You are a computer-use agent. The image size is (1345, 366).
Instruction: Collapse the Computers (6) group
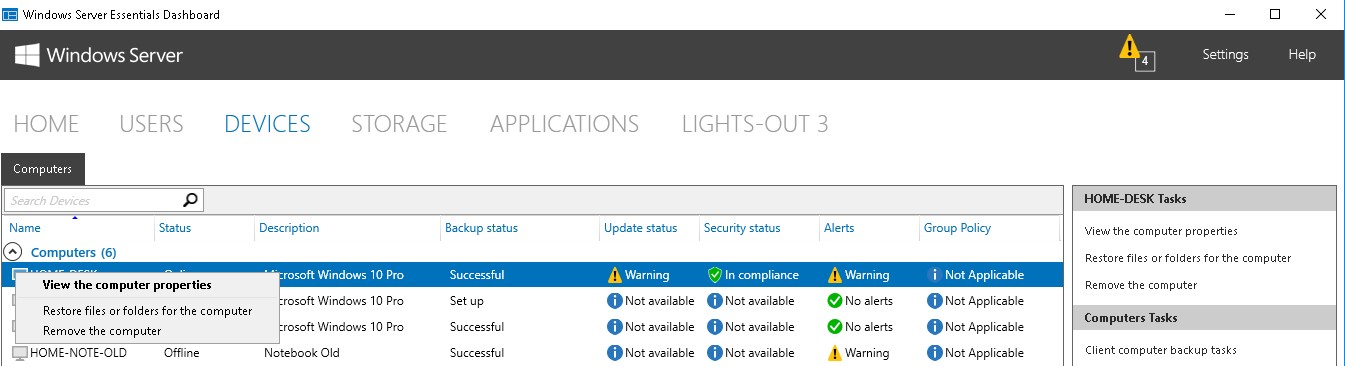(x=14, y=252)
